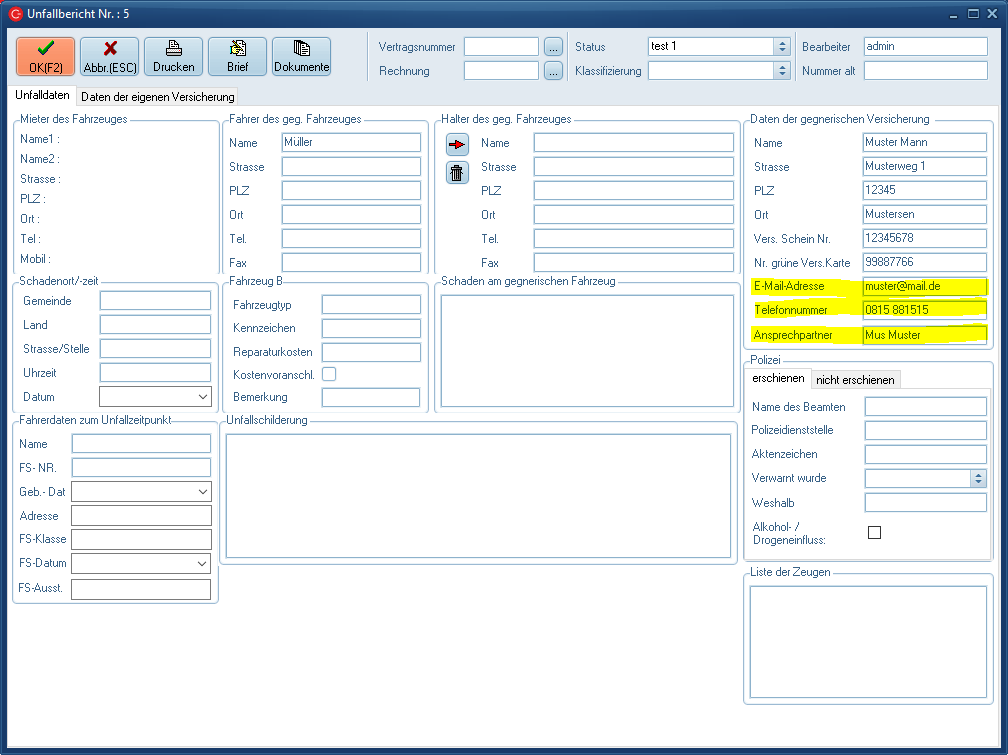Open the Datum dropdown in Schadenort/-zeit
1008x755 pixels.
coord(204,397)
